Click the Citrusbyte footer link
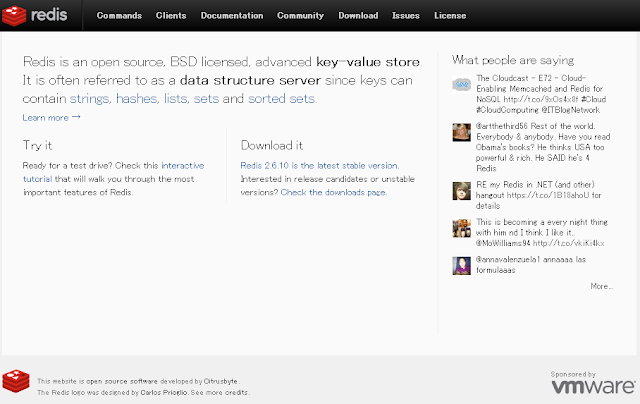The width and height of the screenshot is (640, 404). click(220, 381)
